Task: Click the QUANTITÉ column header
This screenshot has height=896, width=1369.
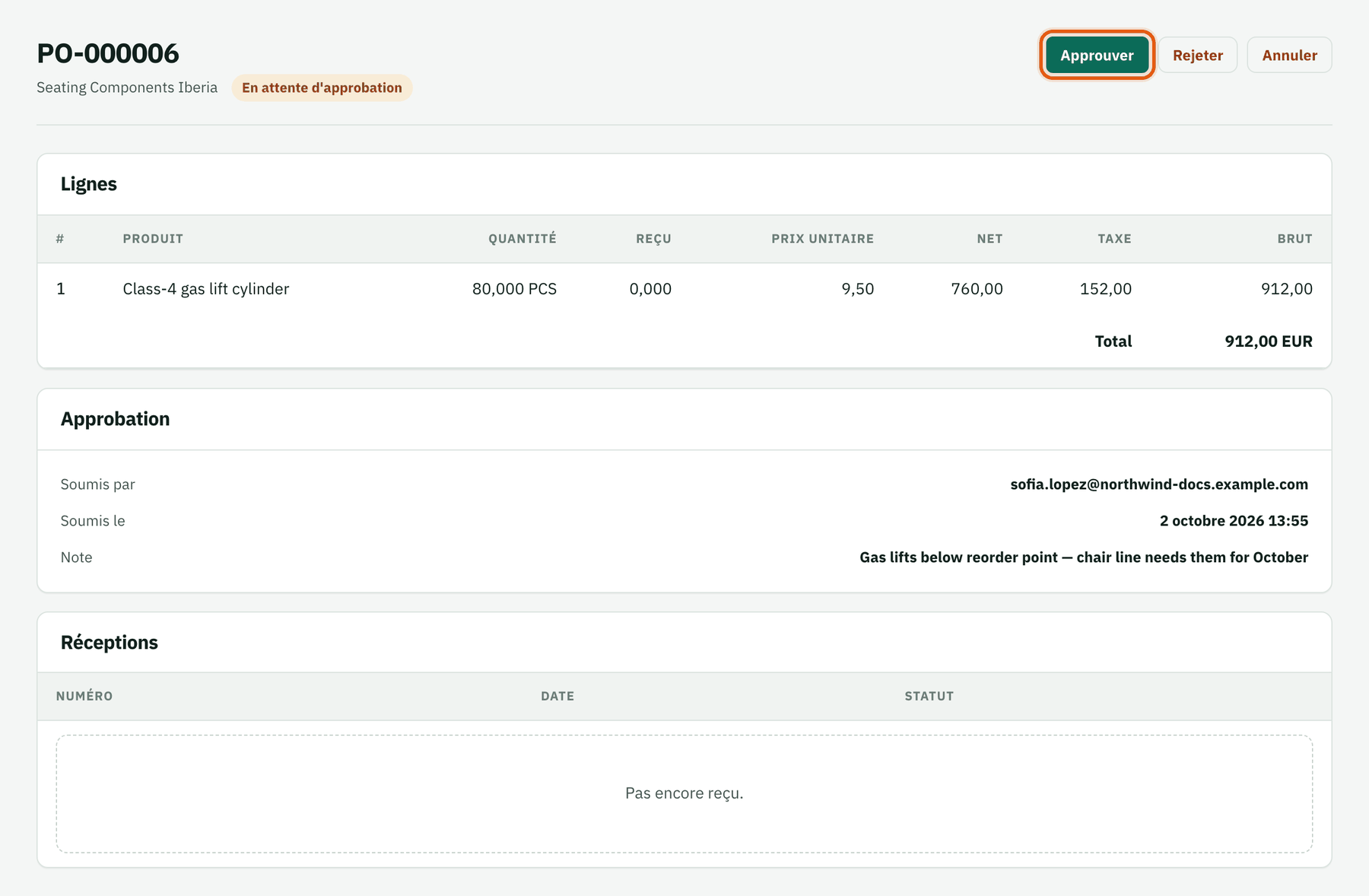Action: pos(523,239)
